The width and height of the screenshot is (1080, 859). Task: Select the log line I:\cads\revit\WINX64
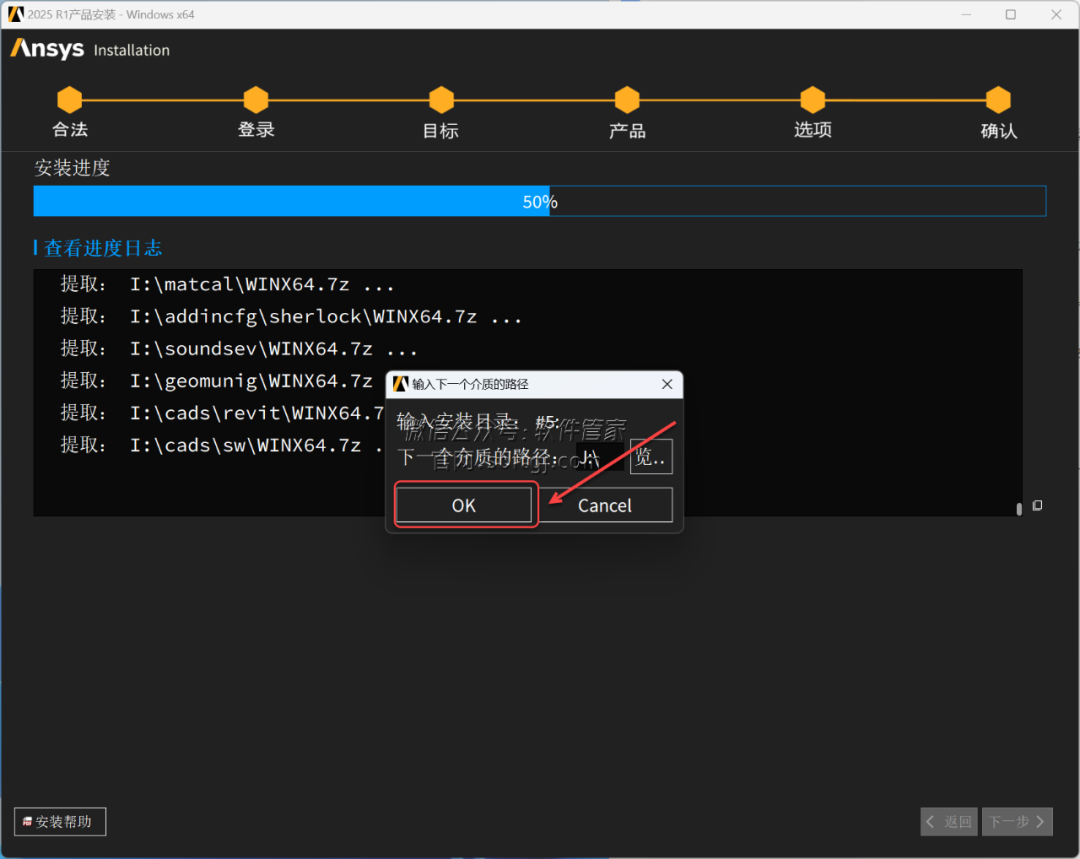point(222,413)
